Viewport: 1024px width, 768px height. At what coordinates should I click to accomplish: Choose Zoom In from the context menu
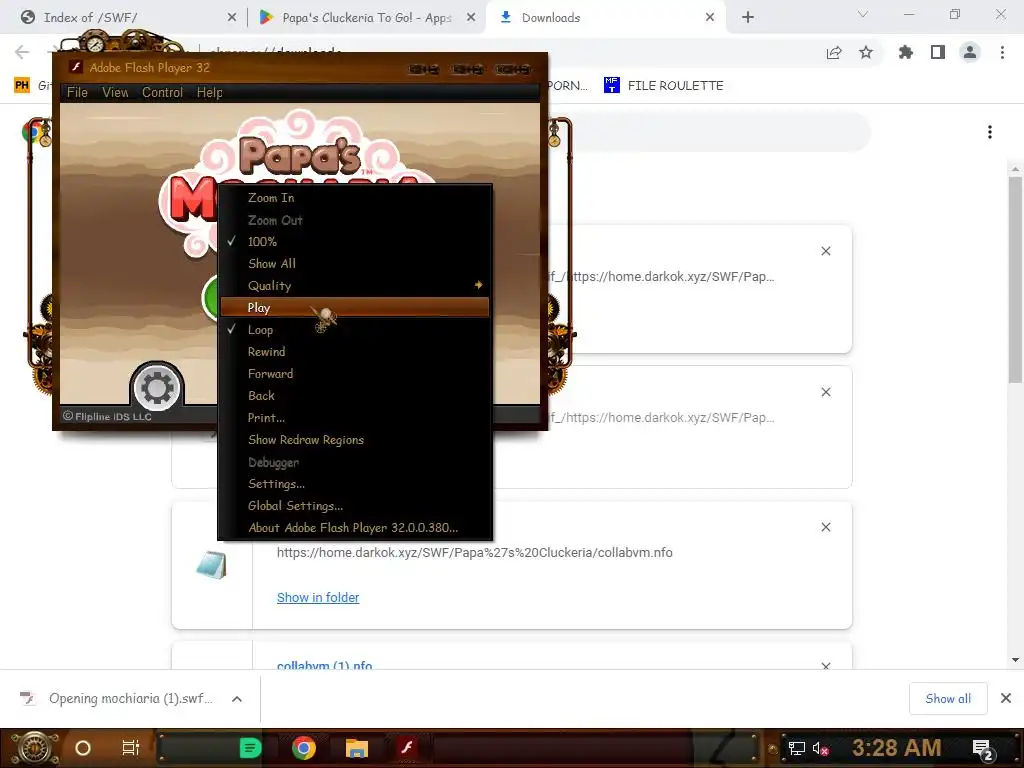(355, 198)
